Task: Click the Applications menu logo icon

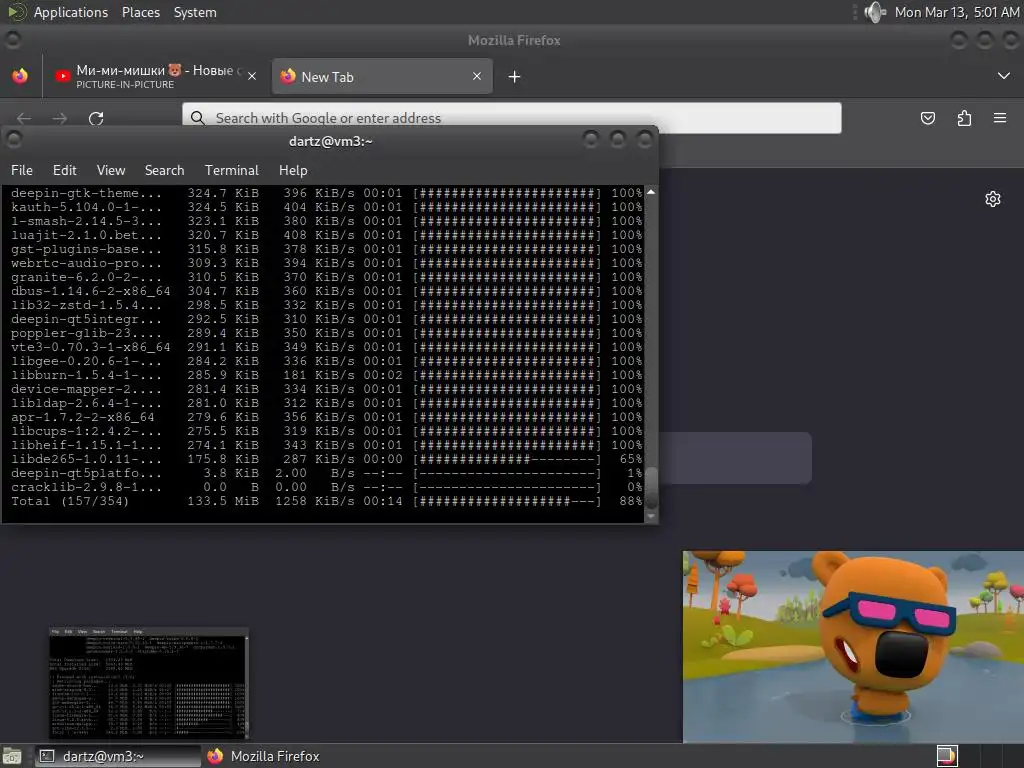Action: pos(16,12)
